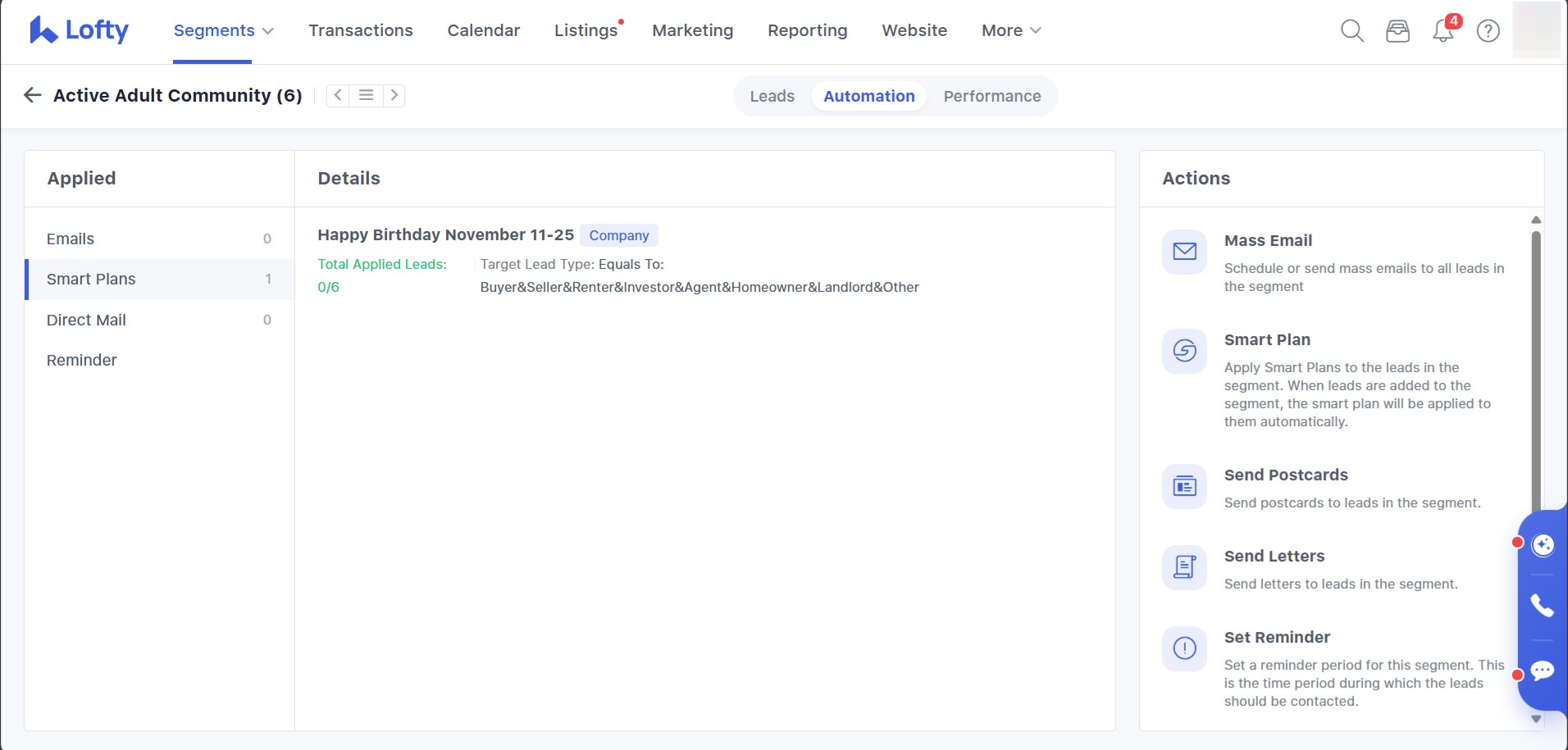Expand the More navigation dropdown
The image size is (1568, 750).
(x=1010, y=31)
